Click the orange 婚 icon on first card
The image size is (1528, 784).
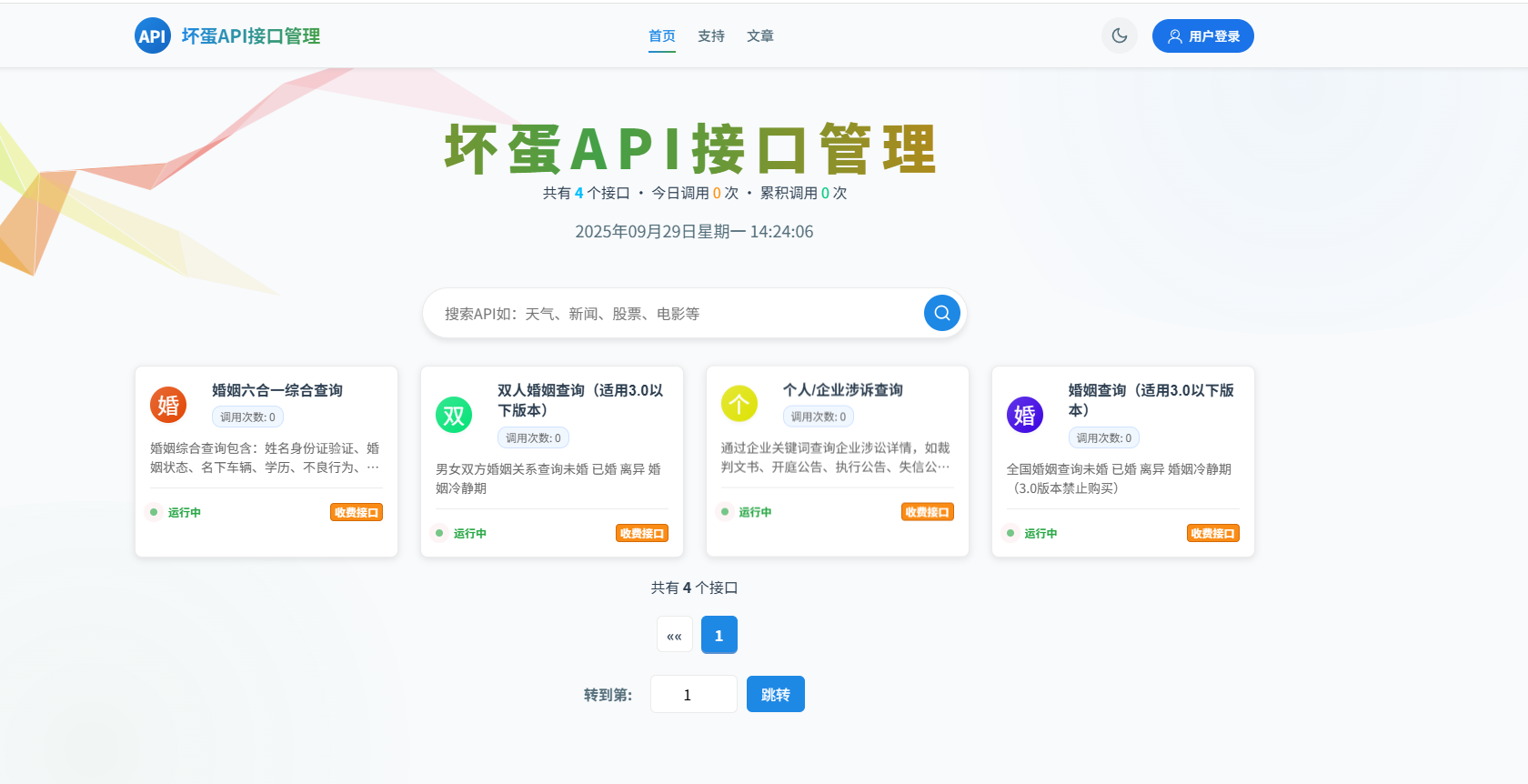click(x=168, y=405)
